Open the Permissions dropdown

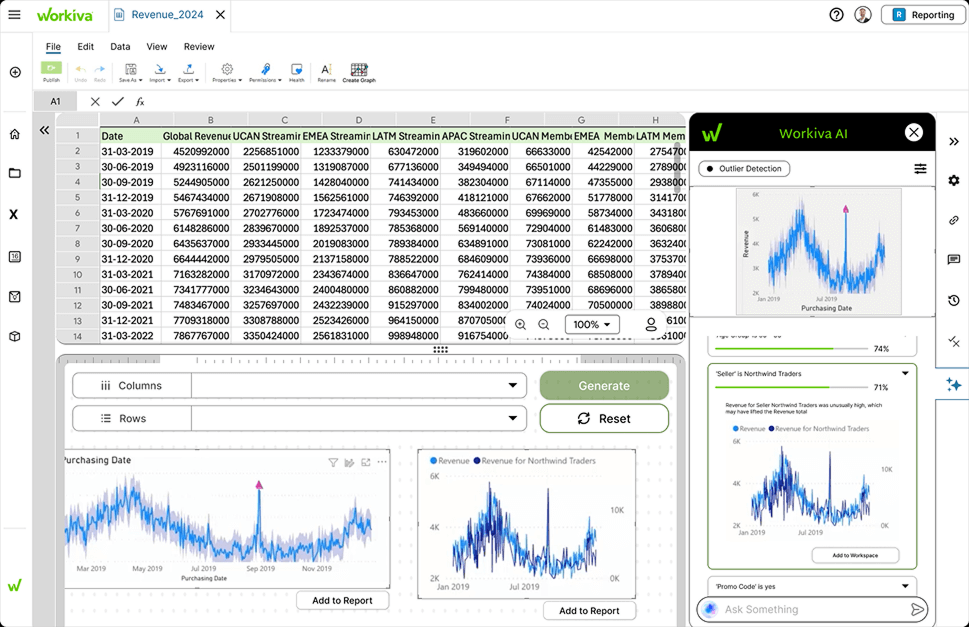coord(265,72)
